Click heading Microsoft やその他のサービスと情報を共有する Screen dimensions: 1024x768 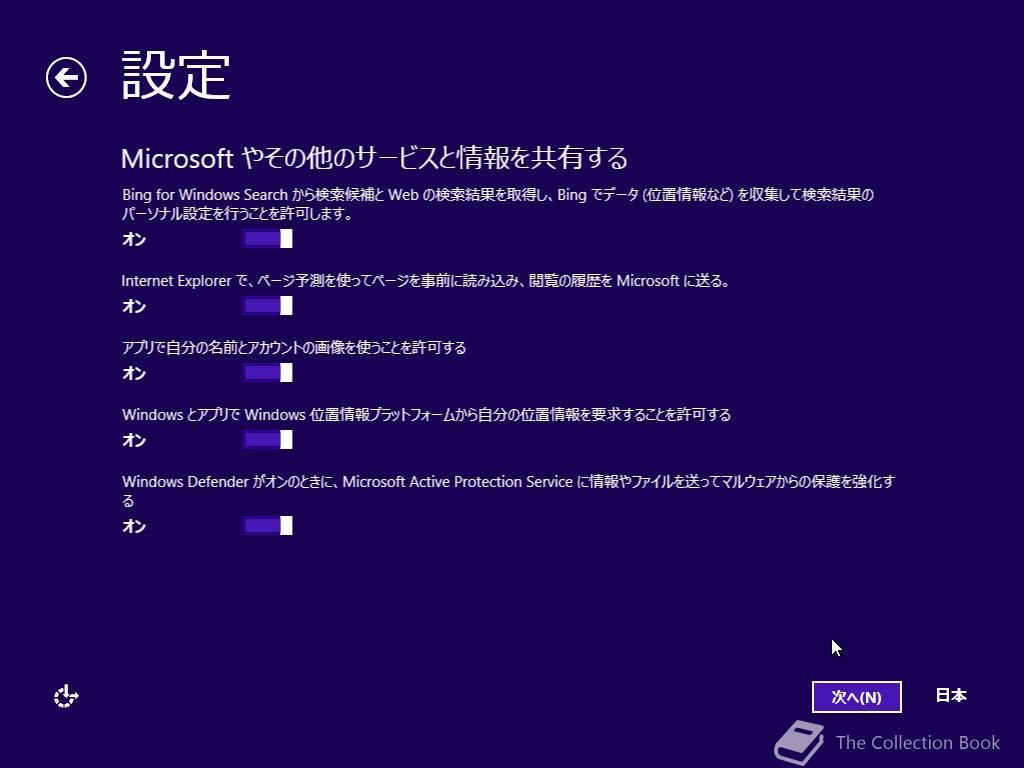(x=375, y=158)
